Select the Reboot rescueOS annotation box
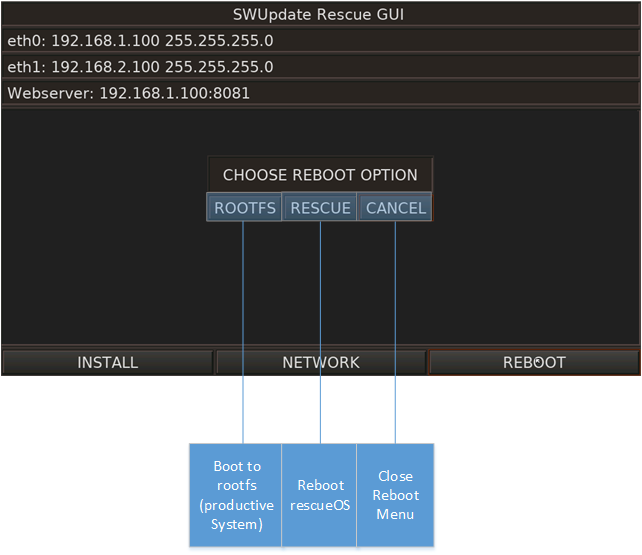Image resolution: width=642 pixels, height=555 pixels. click(x=320, y=495)
